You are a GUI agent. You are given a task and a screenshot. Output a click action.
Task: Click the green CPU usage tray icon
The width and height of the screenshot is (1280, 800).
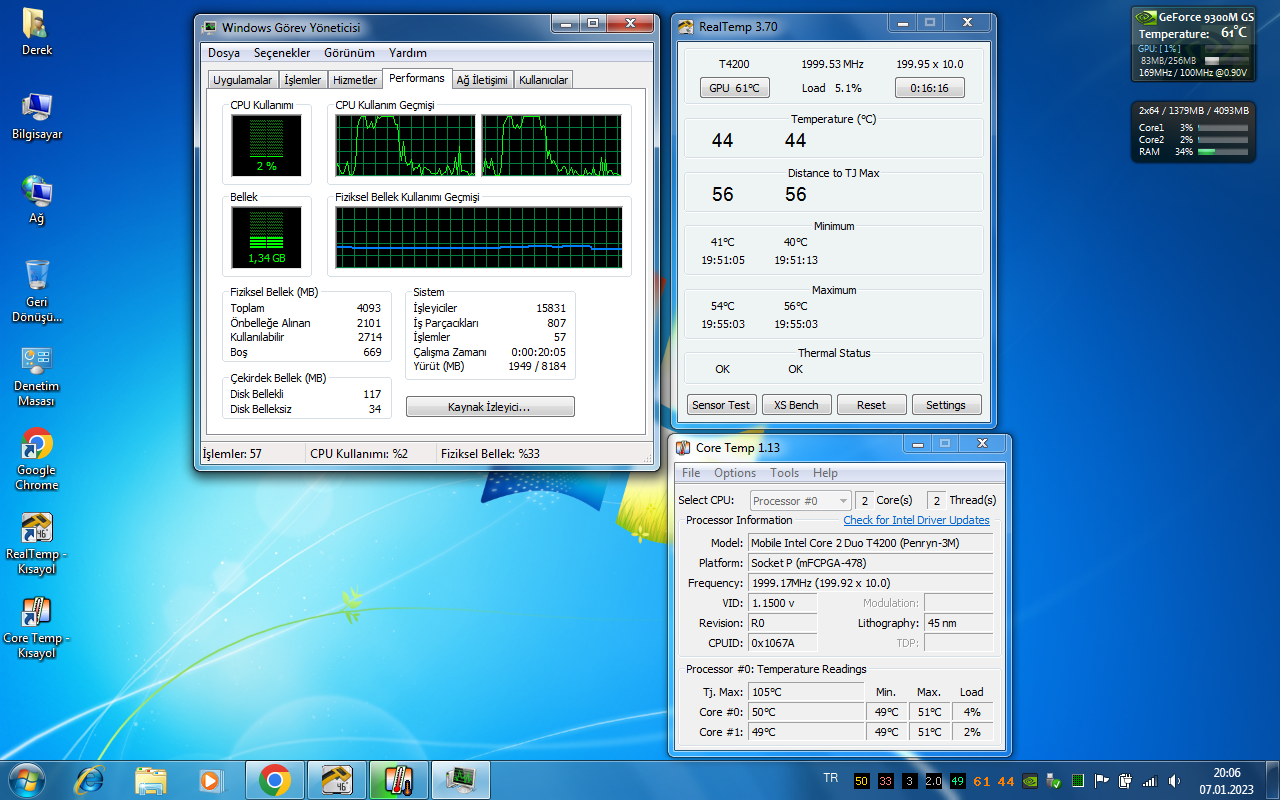point(1078,781)
